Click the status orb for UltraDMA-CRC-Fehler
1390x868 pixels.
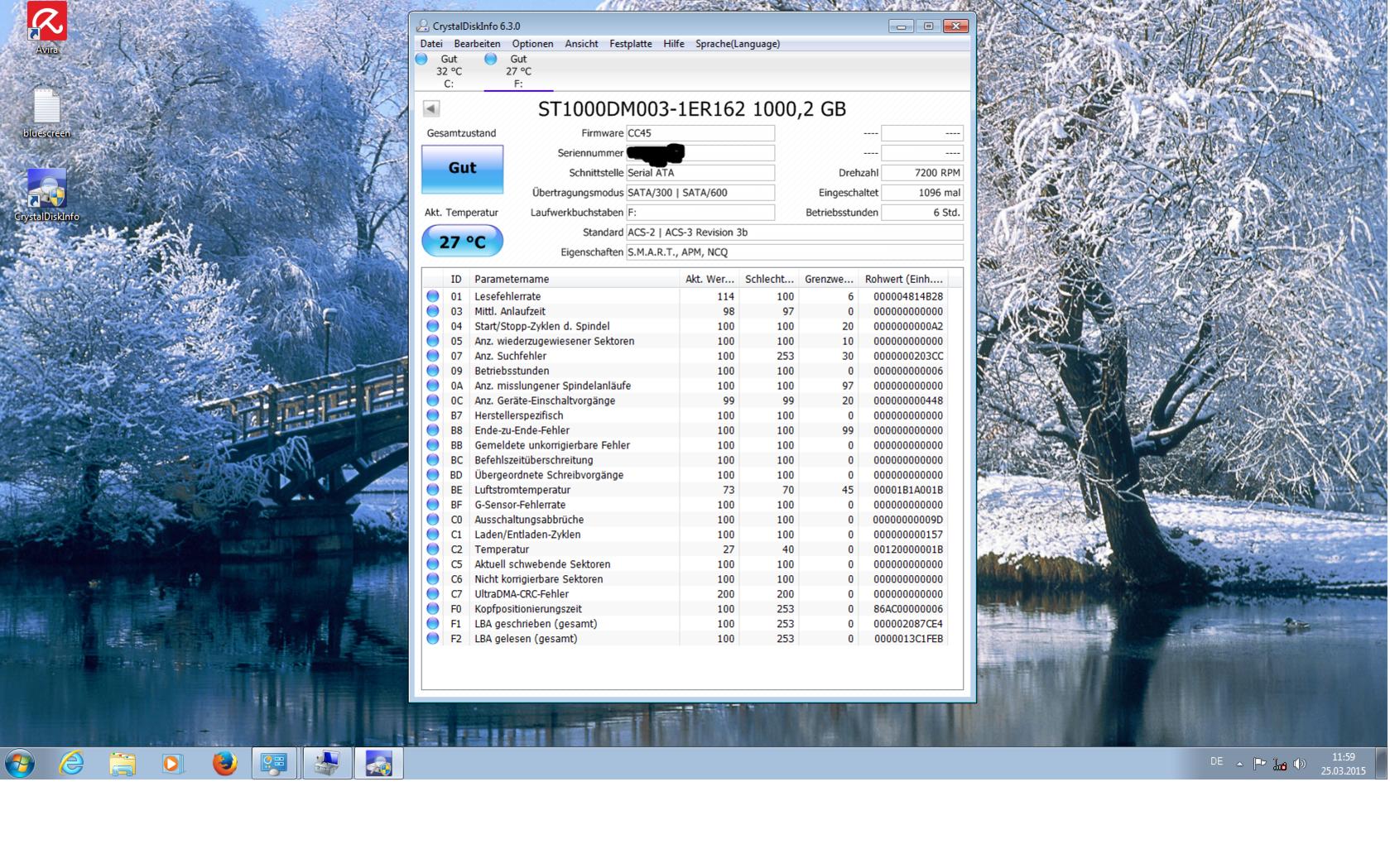click(432, 594)
